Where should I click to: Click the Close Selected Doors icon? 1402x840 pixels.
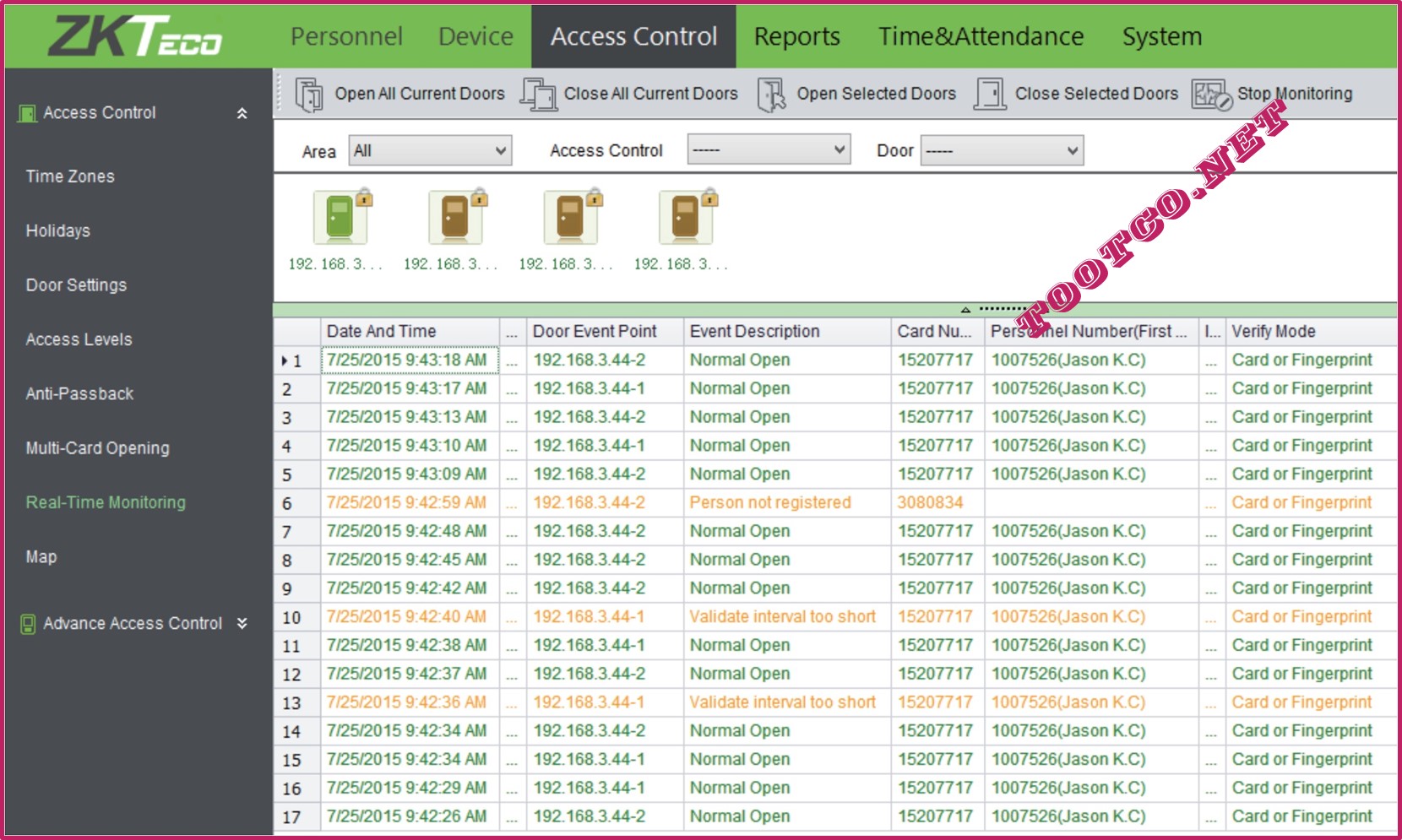click(989, 94)
